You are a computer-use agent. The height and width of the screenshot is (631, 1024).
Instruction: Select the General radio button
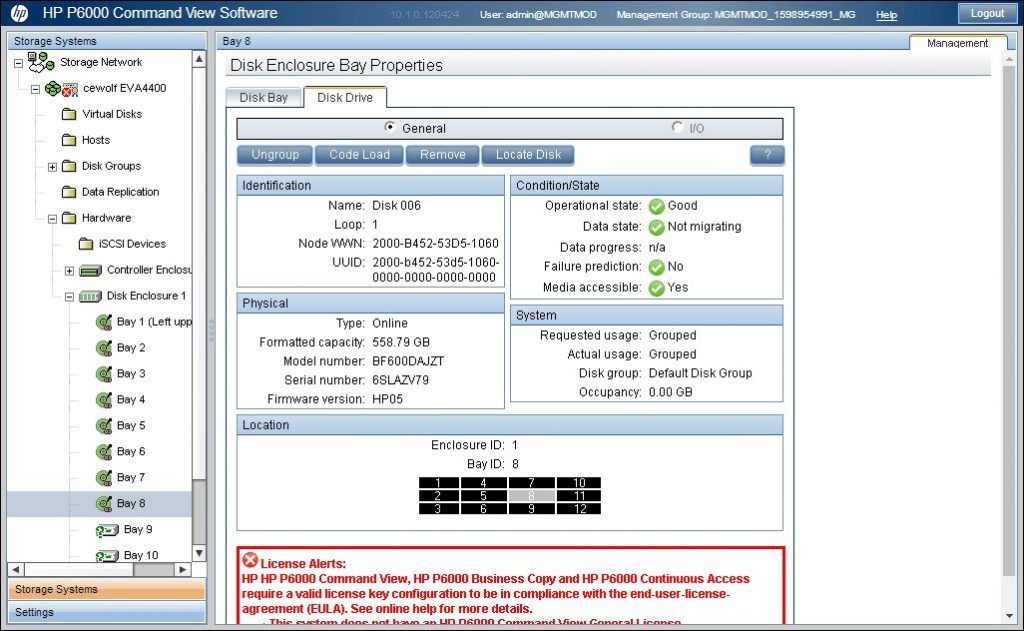tap(390, 127)
